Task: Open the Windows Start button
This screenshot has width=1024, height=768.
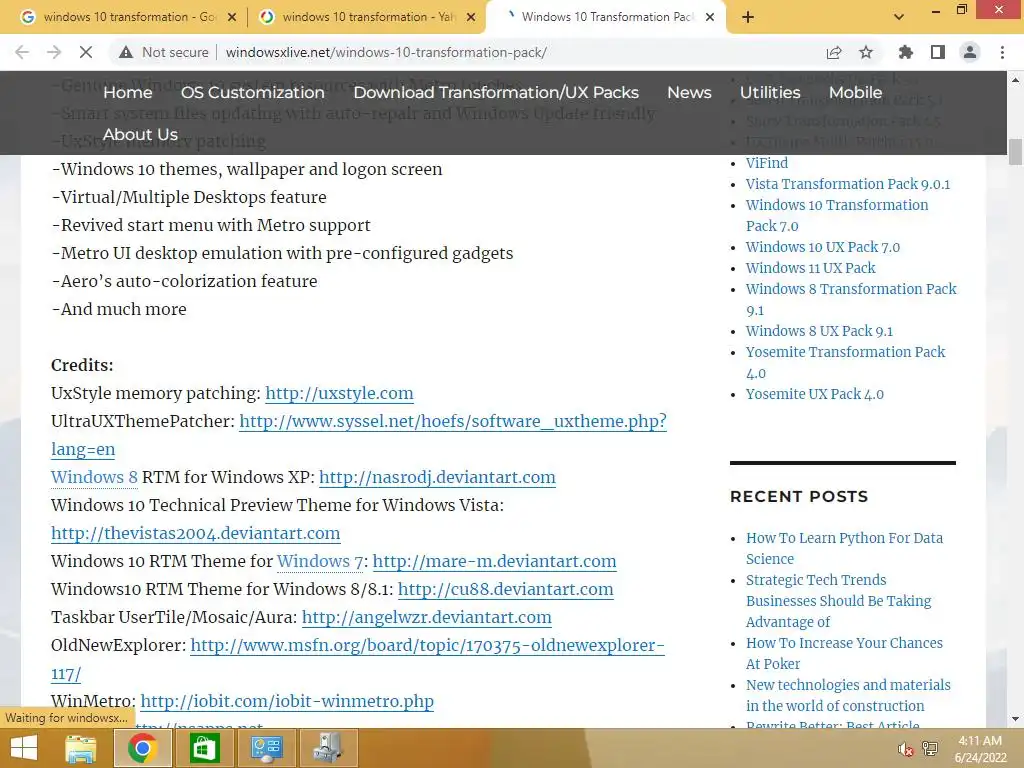Action: coord(24,748)
